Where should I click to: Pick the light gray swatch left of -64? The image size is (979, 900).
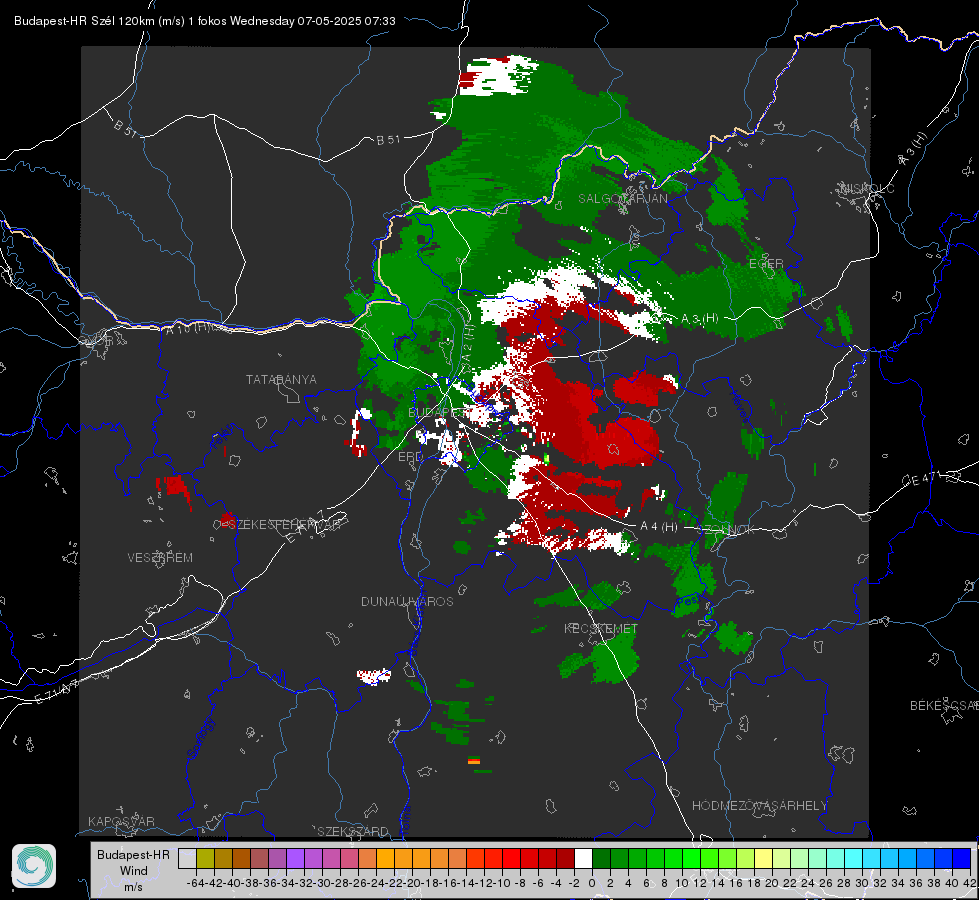[187, 859]
